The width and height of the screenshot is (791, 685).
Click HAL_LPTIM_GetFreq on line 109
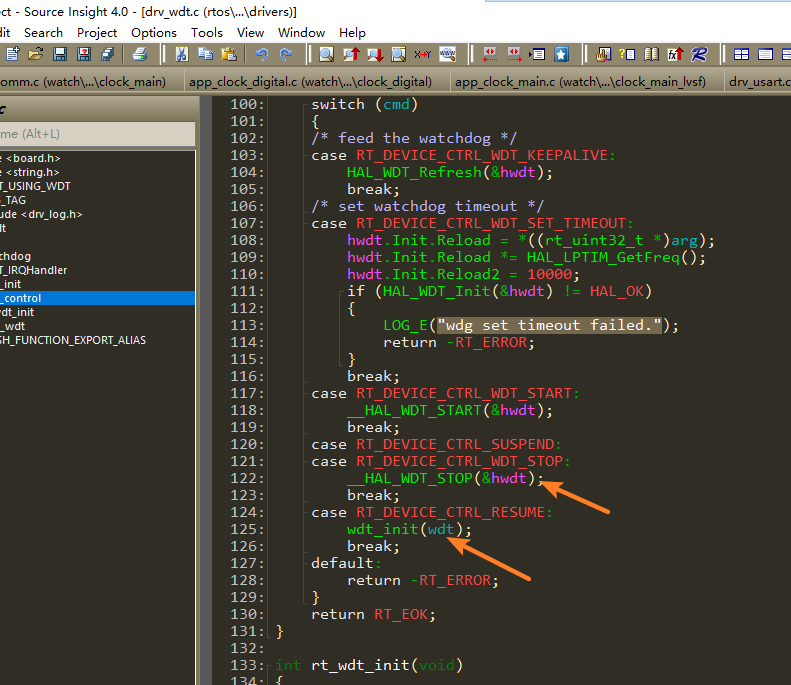pos(603,257)
